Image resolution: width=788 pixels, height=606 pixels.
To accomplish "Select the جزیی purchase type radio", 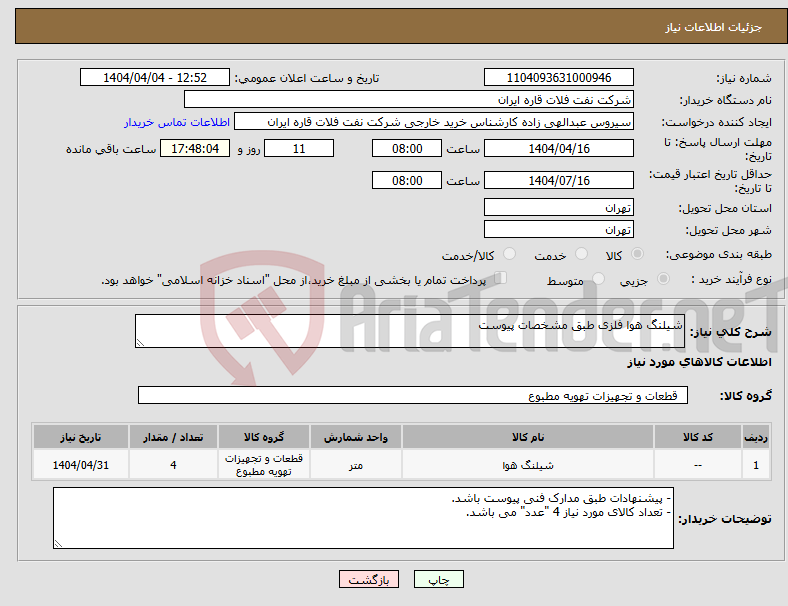I will pyautogui.click(x=663, y=279).
